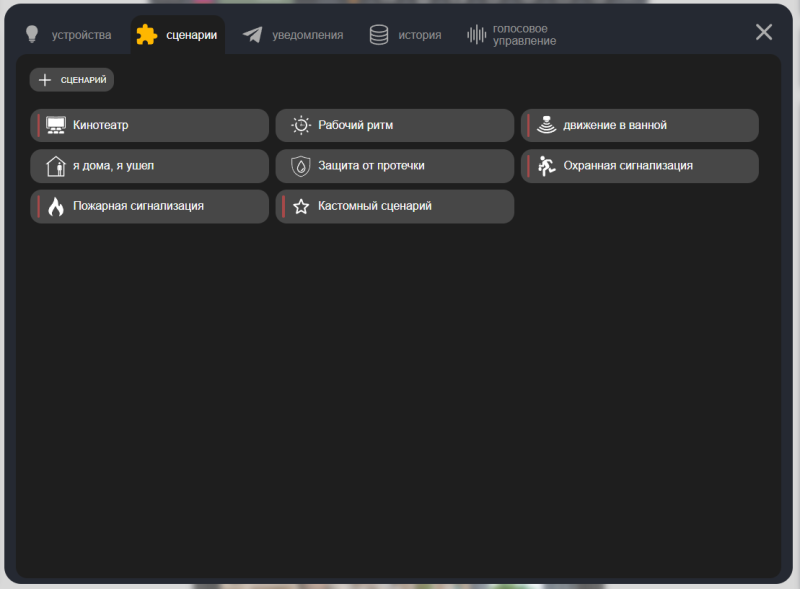Switch to the уведомления tab
Image resolution: width=800 pixels, height=589 pixels.
pos(293,35)
